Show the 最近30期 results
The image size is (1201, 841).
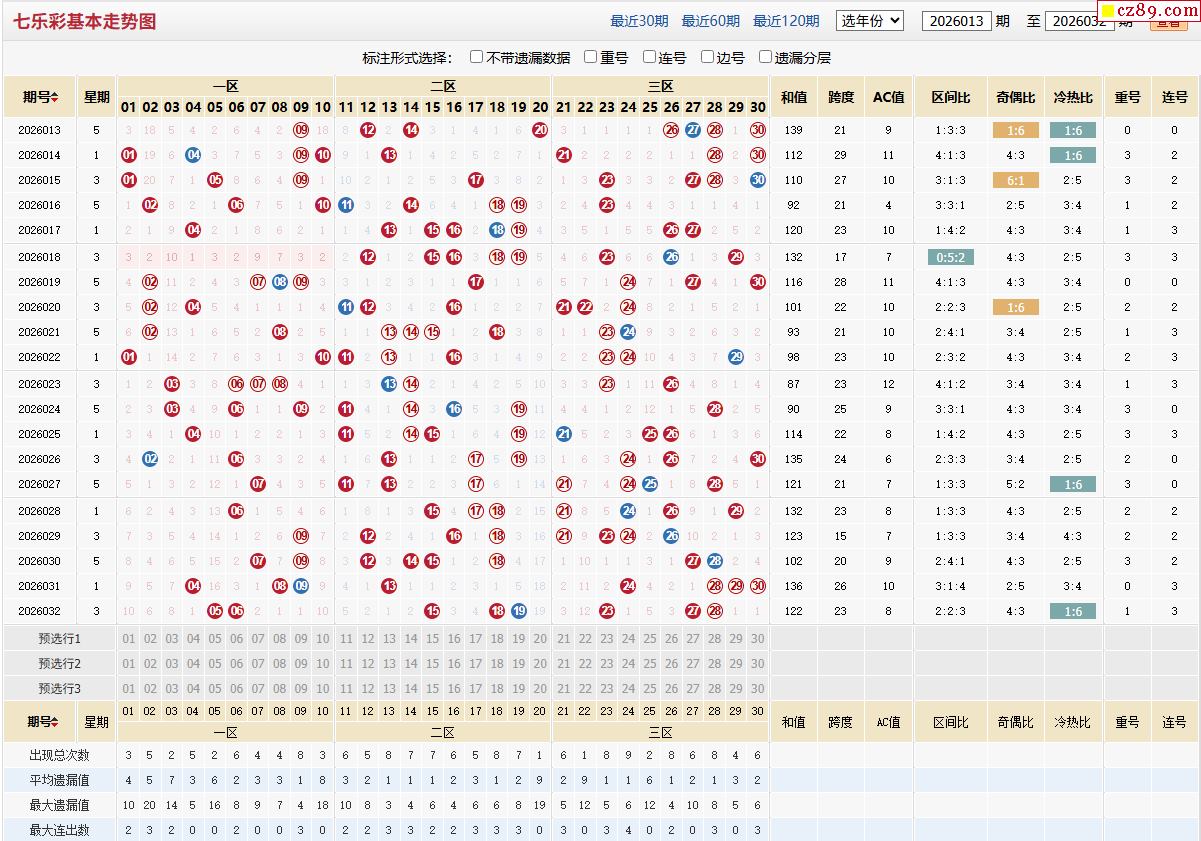point(639,21)
